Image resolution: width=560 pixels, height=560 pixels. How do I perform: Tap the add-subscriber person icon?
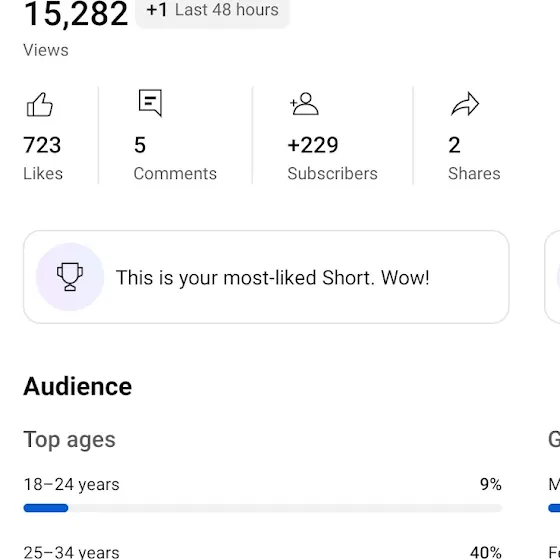point(304,104)
